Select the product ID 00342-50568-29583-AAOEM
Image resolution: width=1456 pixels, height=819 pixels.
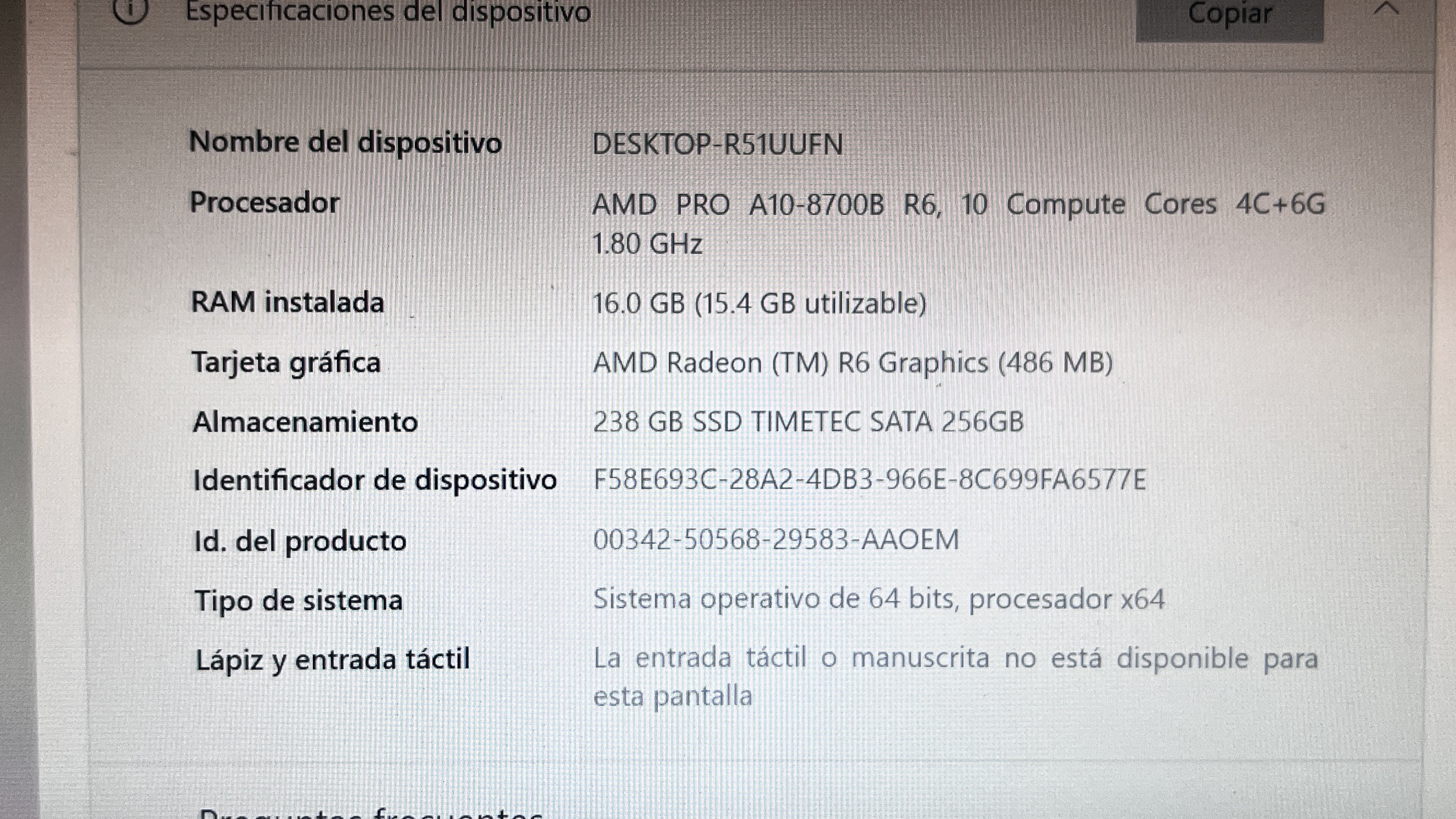tap(776, 539)
